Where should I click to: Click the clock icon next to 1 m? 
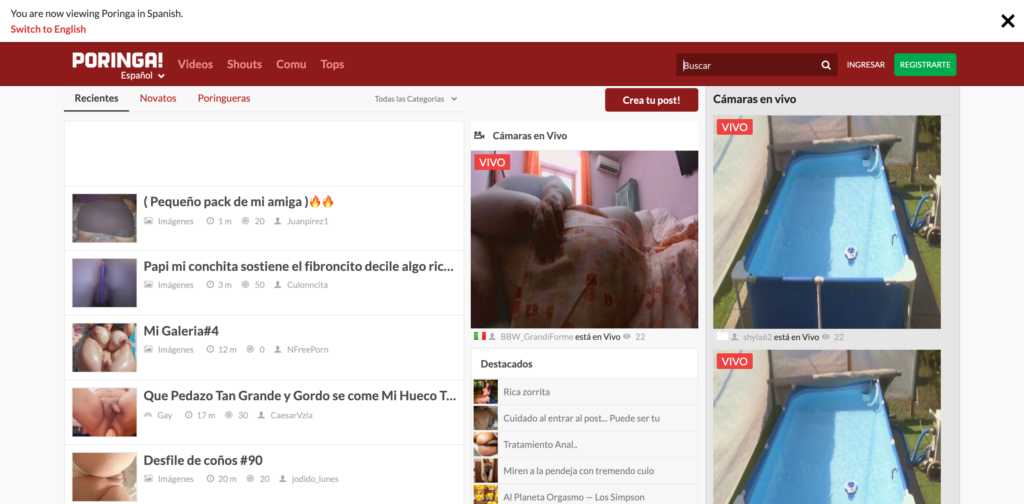click(210, 221)
